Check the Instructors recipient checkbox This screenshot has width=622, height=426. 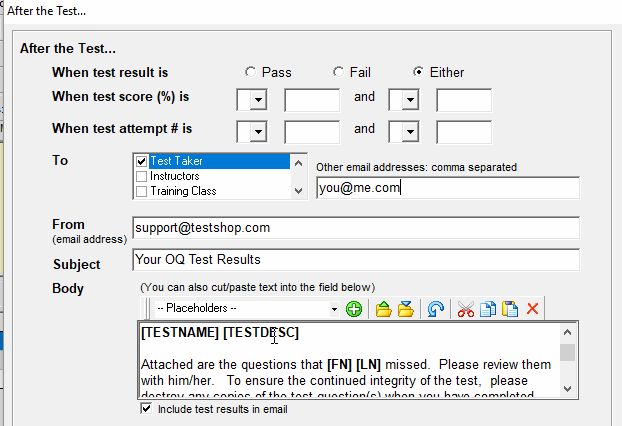pos(141,176)
